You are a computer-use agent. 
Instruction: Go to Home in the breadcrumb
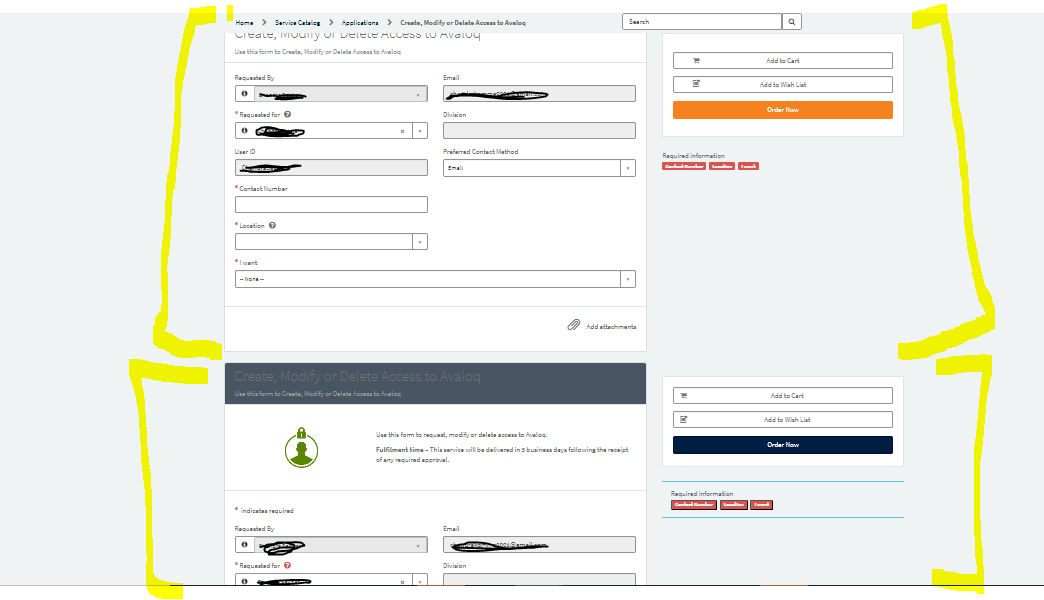[x=244, y=23]
